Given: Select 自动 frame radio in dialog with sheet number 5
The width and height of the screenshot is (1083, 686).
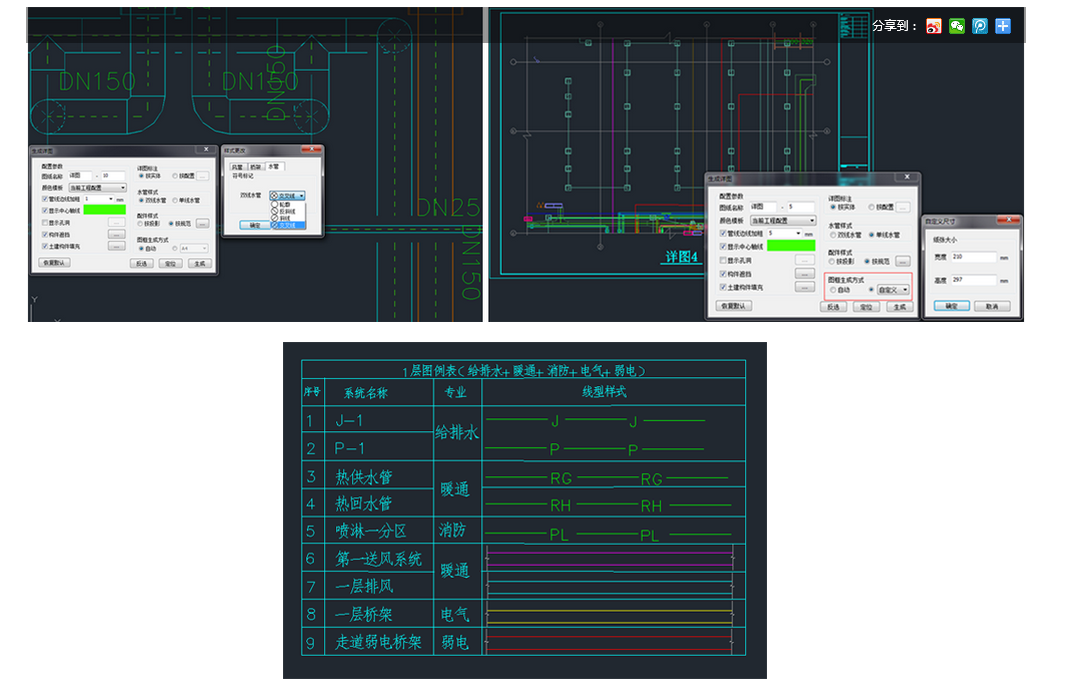Looking at the screenshot, I should point(833,290).
